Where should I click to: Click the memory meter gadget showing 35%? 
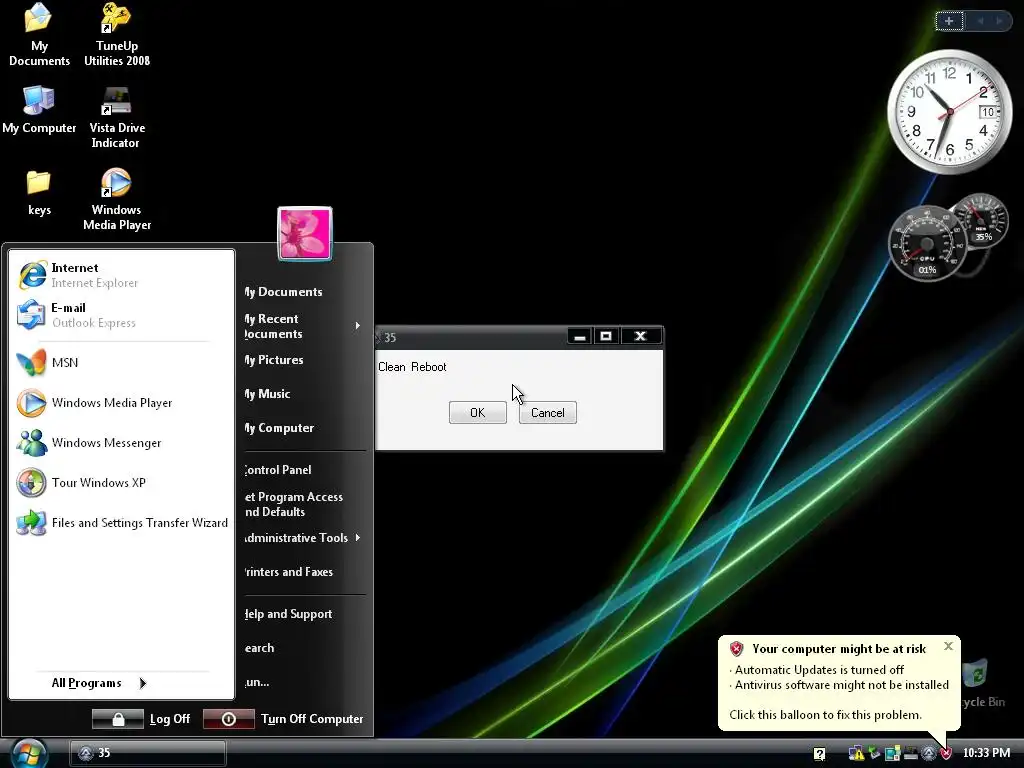[x=980, y=222]
